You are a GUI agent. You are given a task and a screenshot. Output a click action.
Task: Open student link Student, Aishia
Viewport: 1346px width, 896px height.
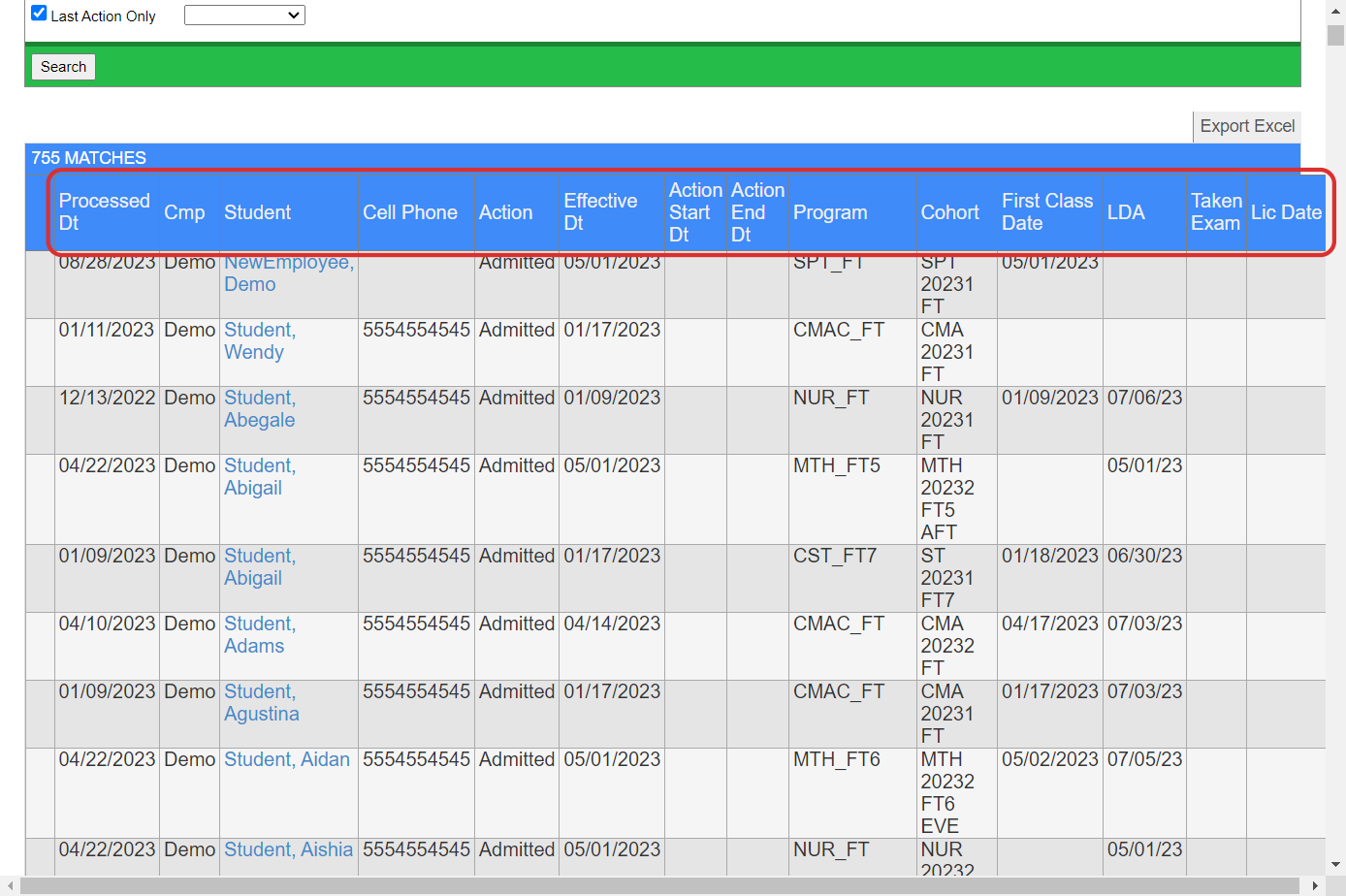[288, 849]
